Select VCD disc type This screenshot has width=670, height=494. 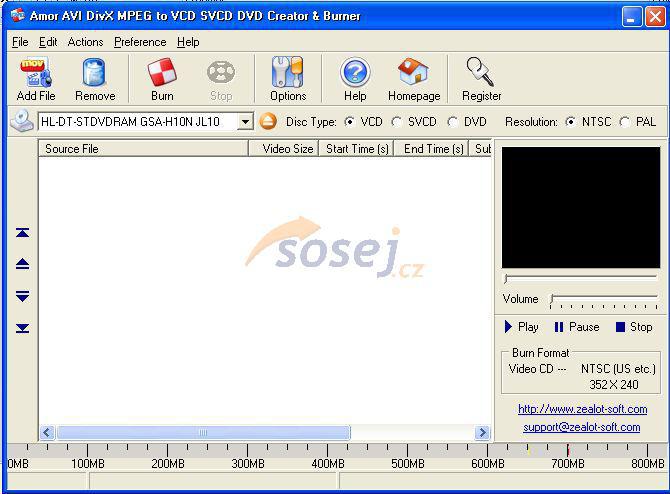[x=350, y=122]
